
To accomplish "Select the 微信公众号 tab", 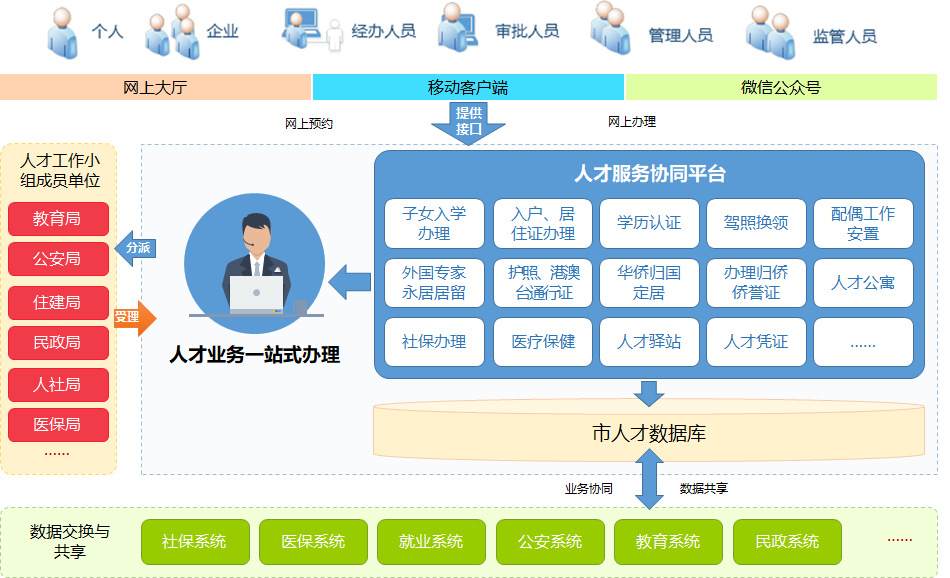I will pos(781,88).
